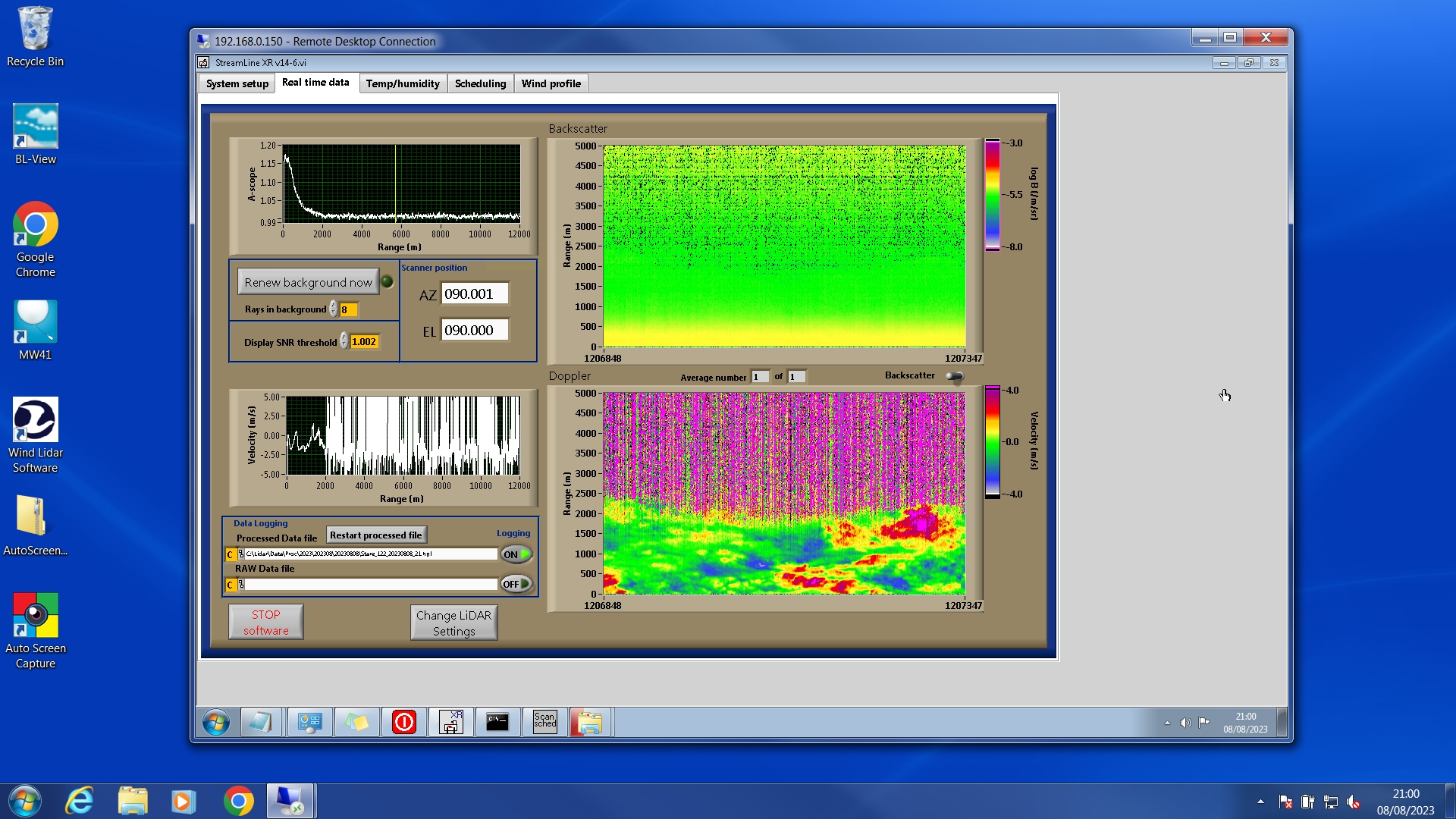The width and height of the screenshot is (1456, 819).
Task: Open the command prompt in remote taskbar
Action: pos(497,722)
